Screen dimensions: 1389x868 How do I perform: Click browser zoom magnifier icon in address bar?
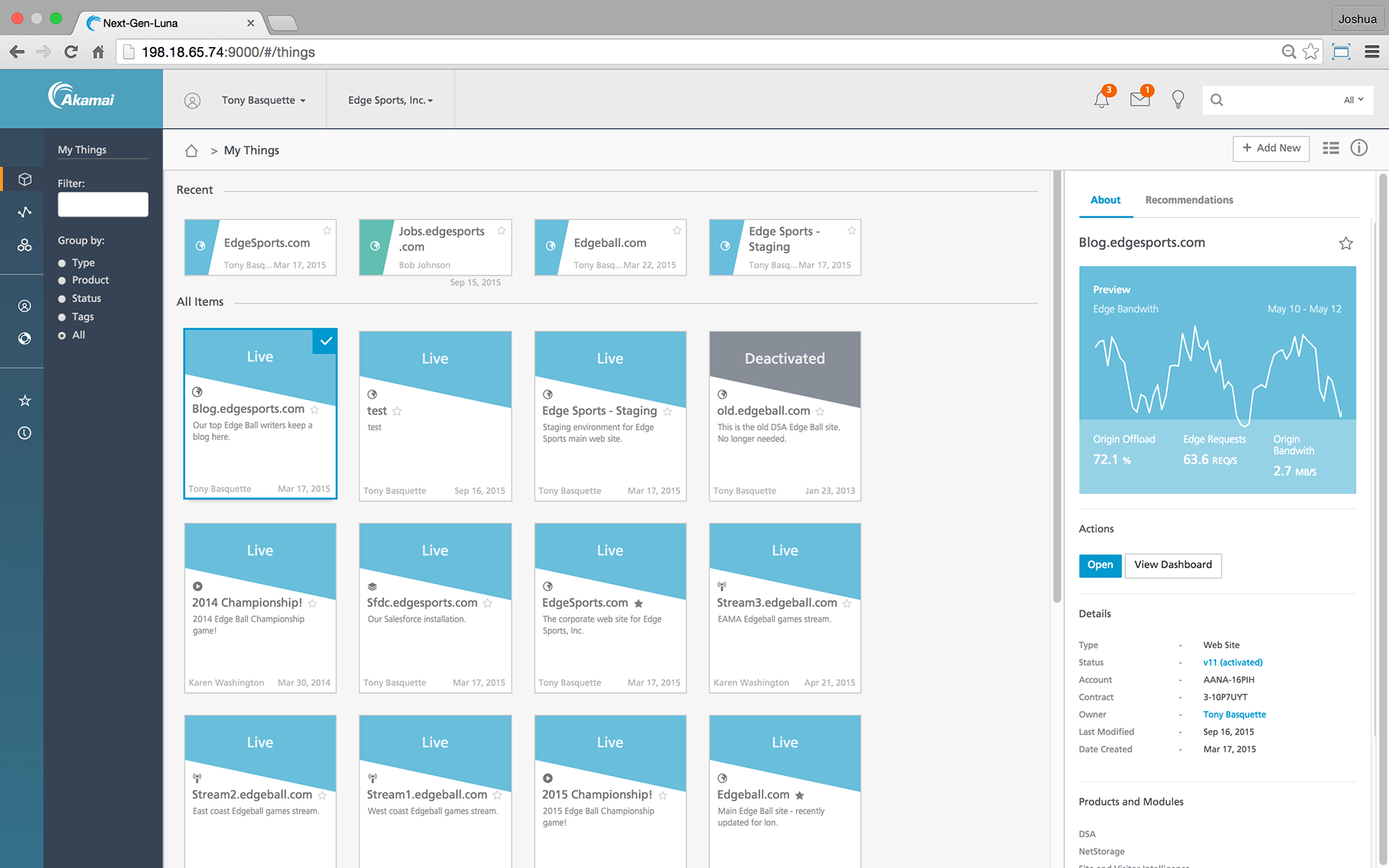pyautogui.click(x=1288, y=51)
